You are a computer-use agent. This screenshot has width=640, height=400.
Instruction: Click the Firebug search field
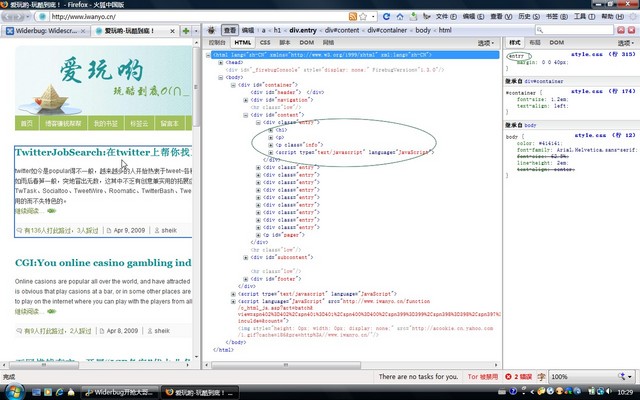click(575, 30)
